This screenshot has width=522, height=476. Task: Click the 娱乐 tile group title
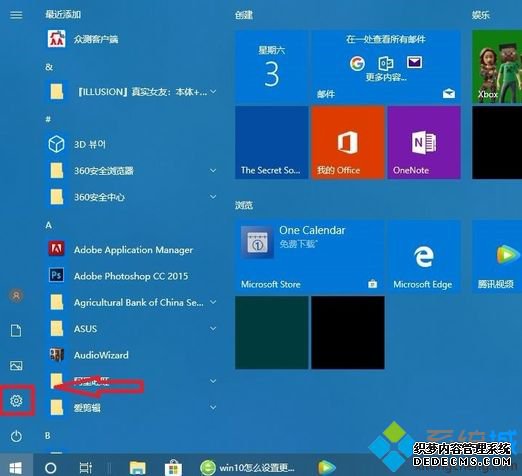(x=481, y=15)
